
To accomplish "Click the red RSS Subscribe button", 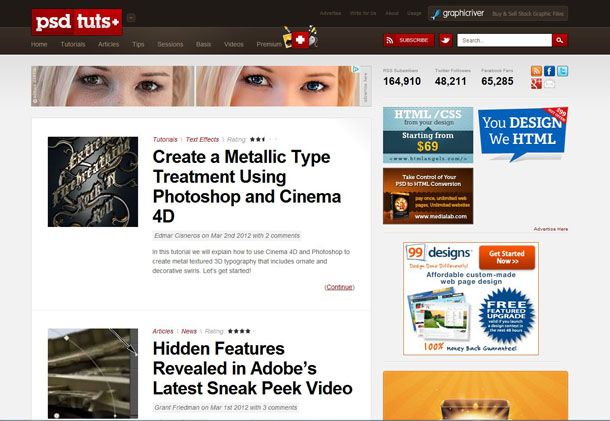I will pos(408,40).
